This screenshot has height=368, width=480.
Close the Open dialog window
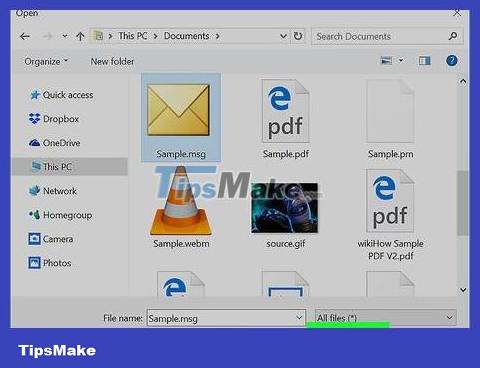point(457,13)
